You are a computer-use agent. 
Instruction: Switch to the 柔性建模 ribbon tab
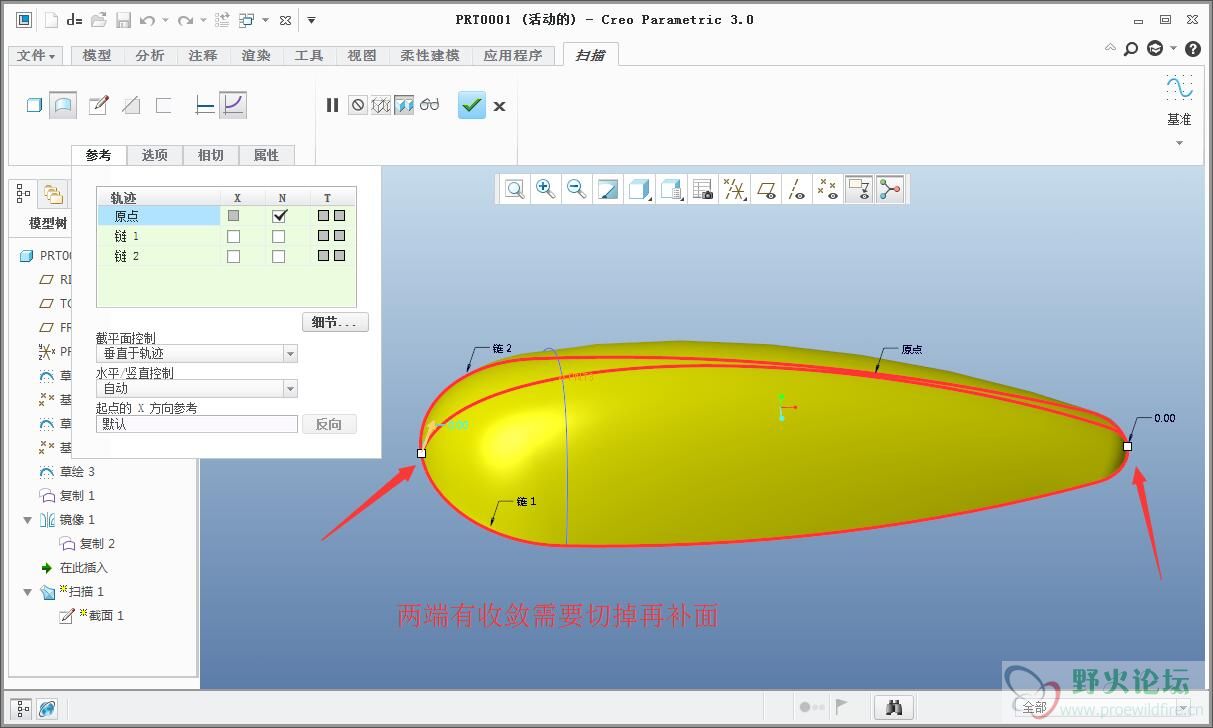point(430,56)
